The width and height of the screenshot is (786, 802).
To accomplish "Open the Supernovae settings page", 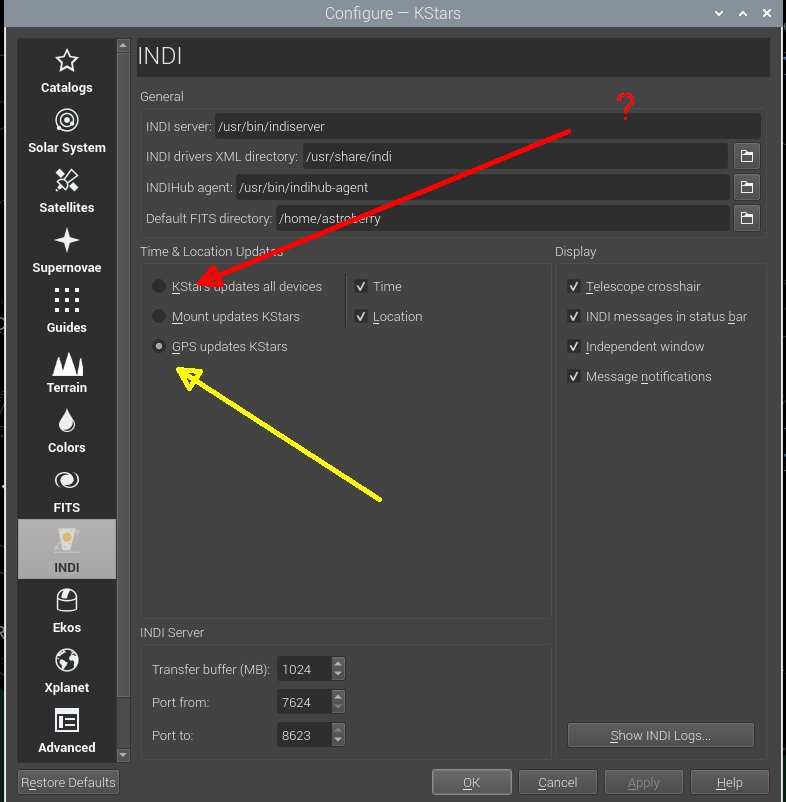I will coord(66,251).
